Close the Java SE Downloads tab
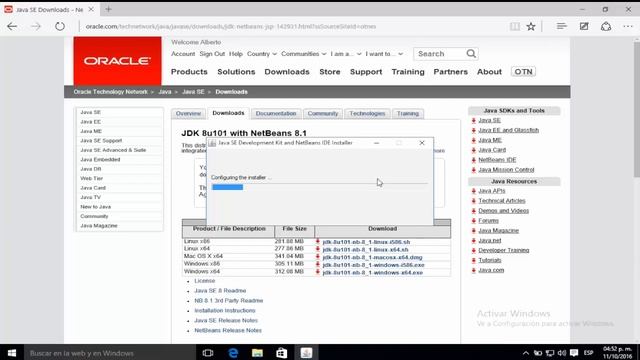This screenshot has height=360, width=640. [91, 9]
